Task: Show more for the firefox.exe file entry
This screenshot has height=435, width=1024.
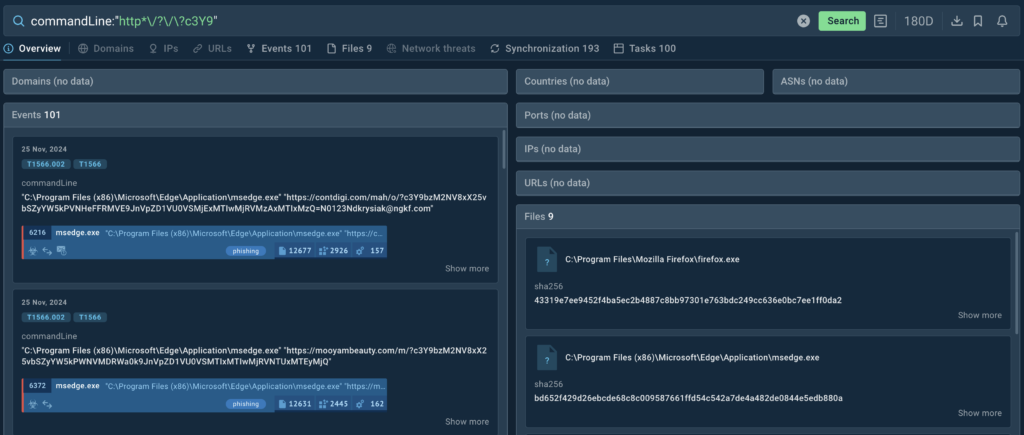Action: click(x=979, y=315)
